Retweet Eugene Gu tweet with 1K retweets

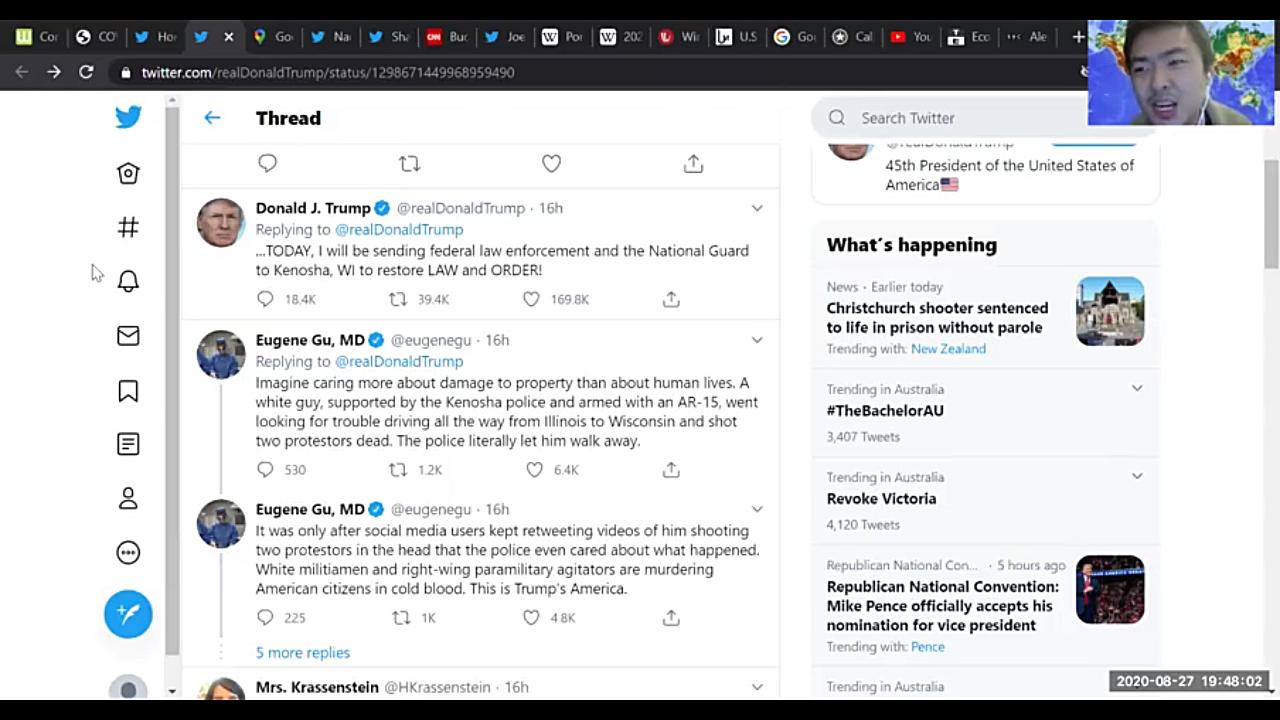tap(401, 617)
